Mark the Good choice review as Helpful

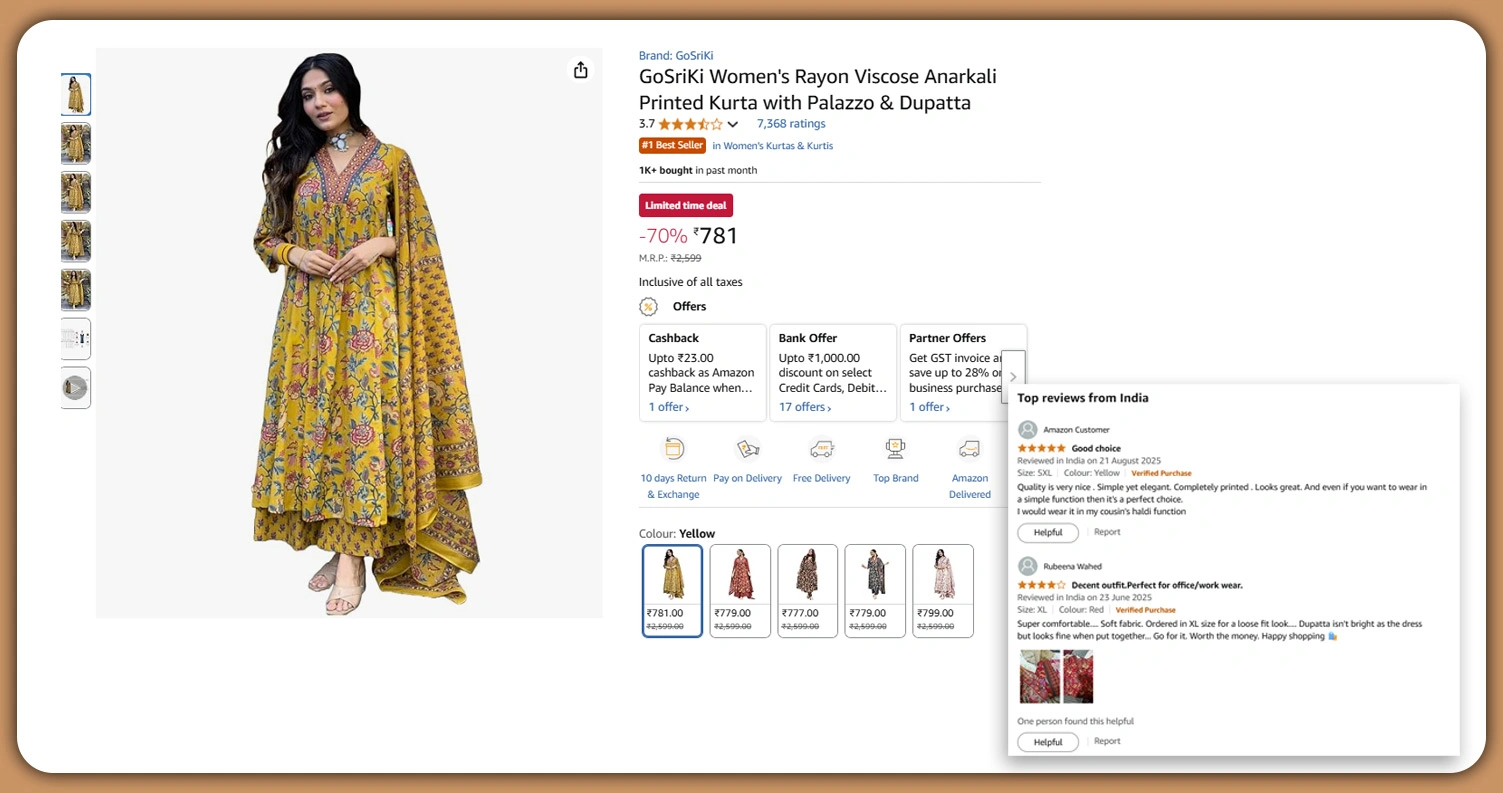pyautogui.click(x=1048, y=533)
